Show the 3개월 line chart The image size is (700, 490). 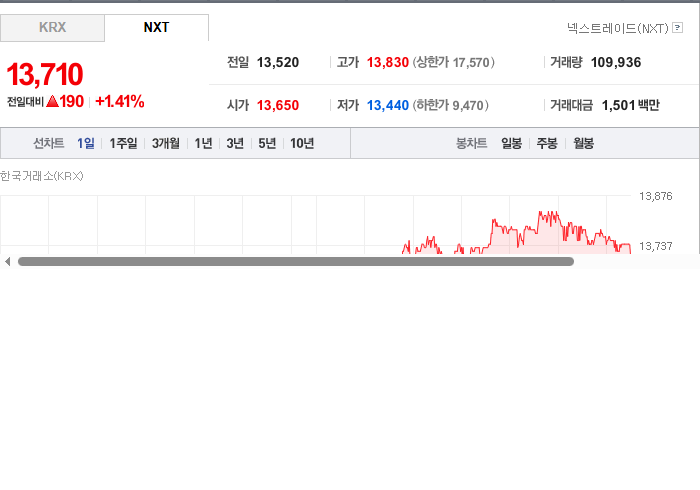[x=166, y=143]
